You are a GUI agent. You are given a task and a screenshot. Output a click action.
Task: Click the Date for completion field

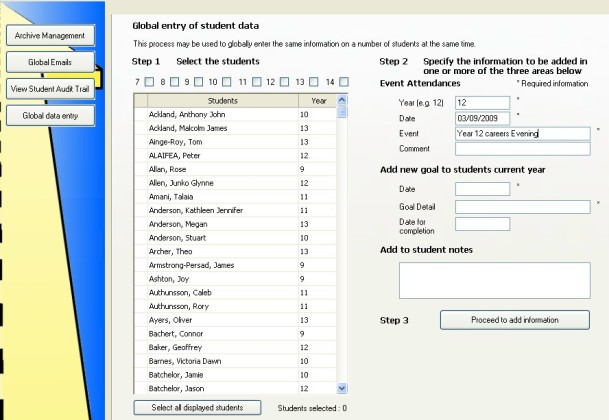482,224
